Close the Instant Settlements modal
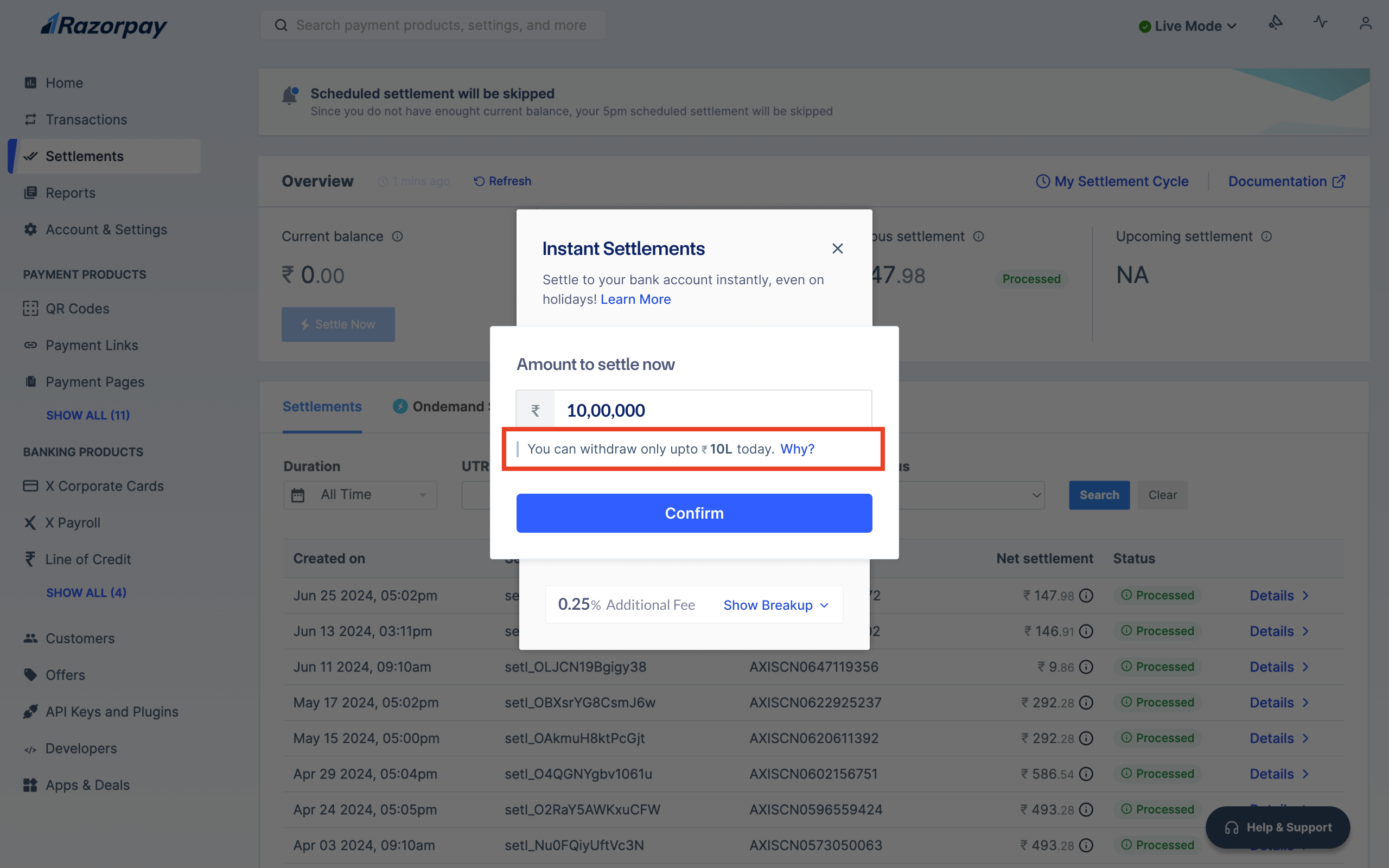1389x868 pixels. tap(838, 248)
